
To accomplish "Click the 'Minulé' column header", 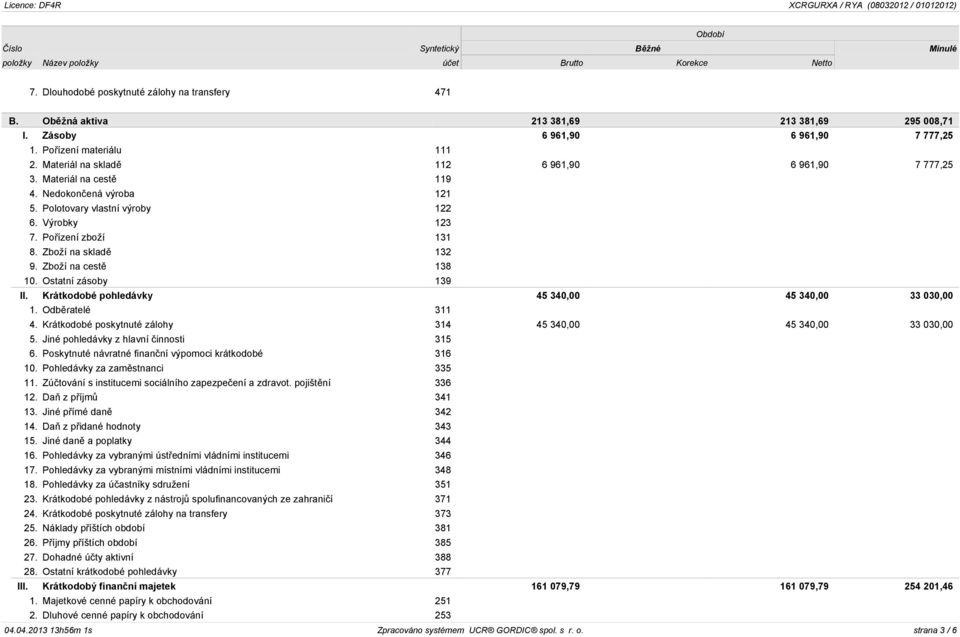I will point(943,48).
